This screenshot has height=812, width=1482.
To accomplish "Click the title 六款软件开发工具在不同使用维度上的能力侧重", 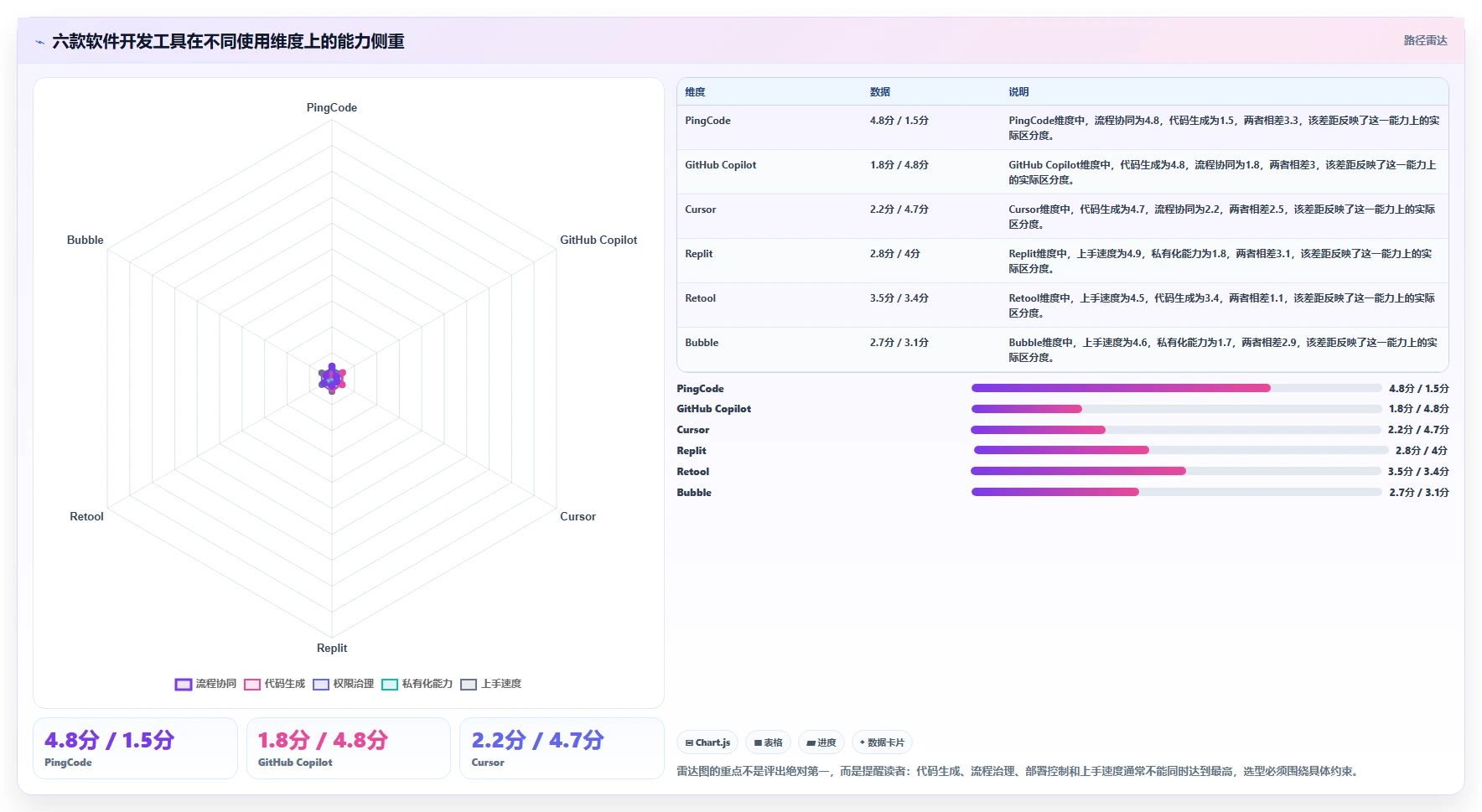I will pyautogui.click(x=228, y=41).
